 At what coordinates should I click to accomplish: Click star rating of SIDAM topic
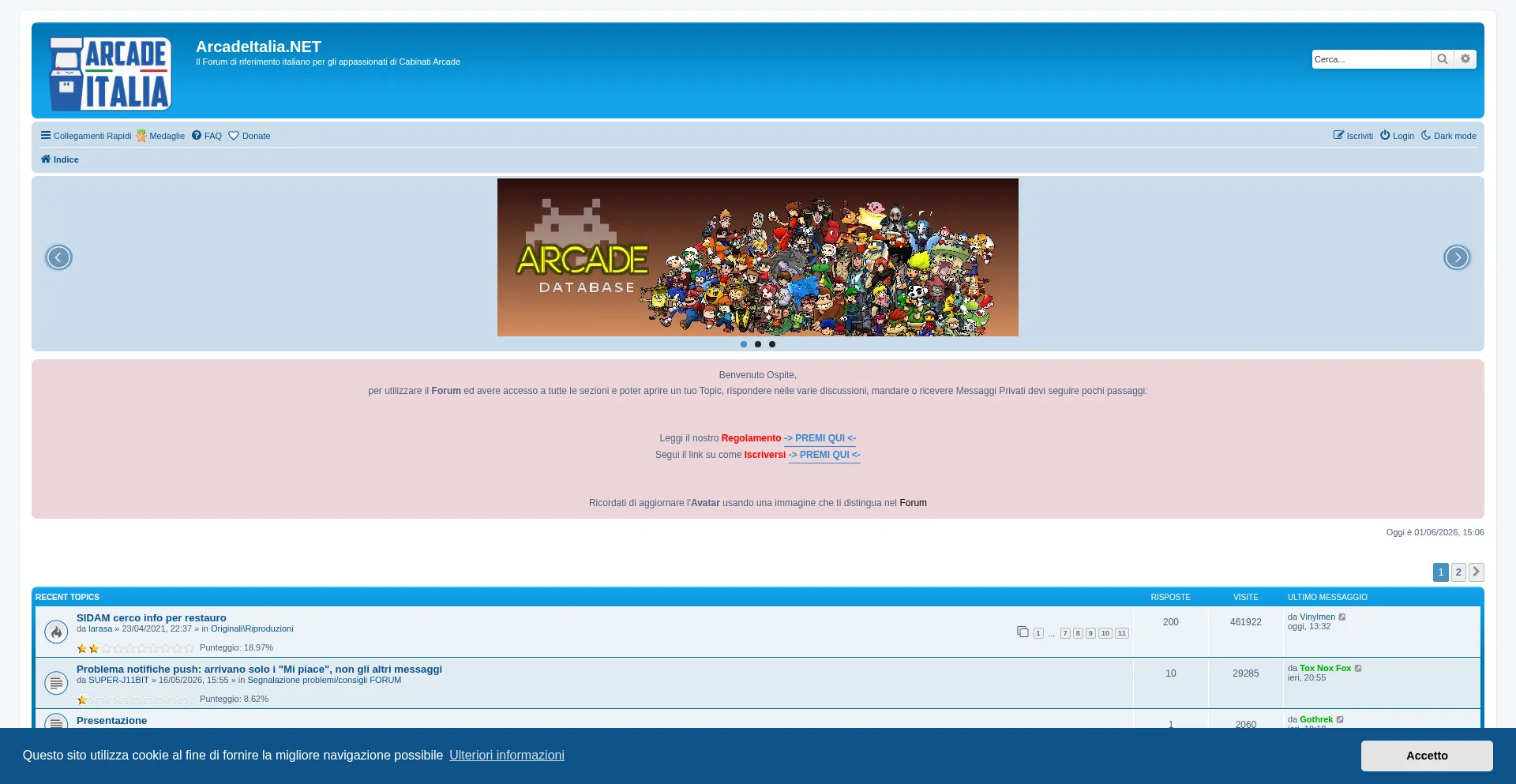coord(135,648)
